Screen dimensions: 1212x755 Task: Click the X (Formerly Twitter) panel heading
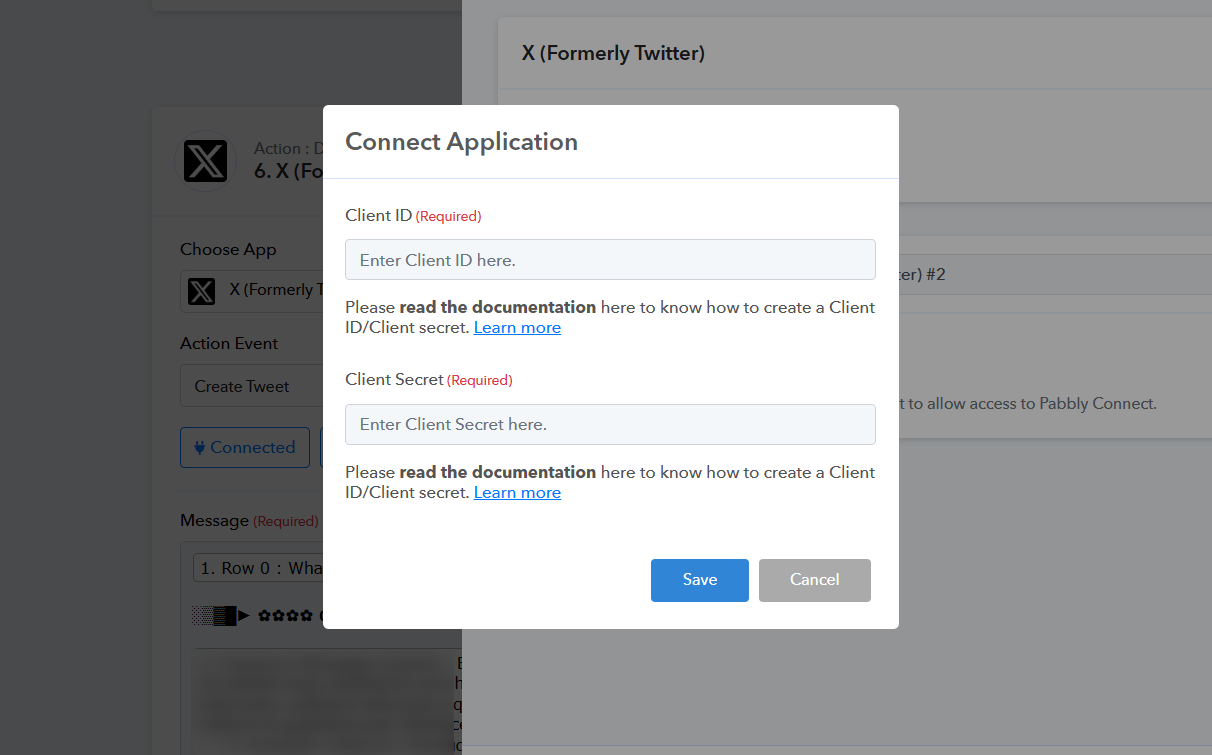[613, 53]
